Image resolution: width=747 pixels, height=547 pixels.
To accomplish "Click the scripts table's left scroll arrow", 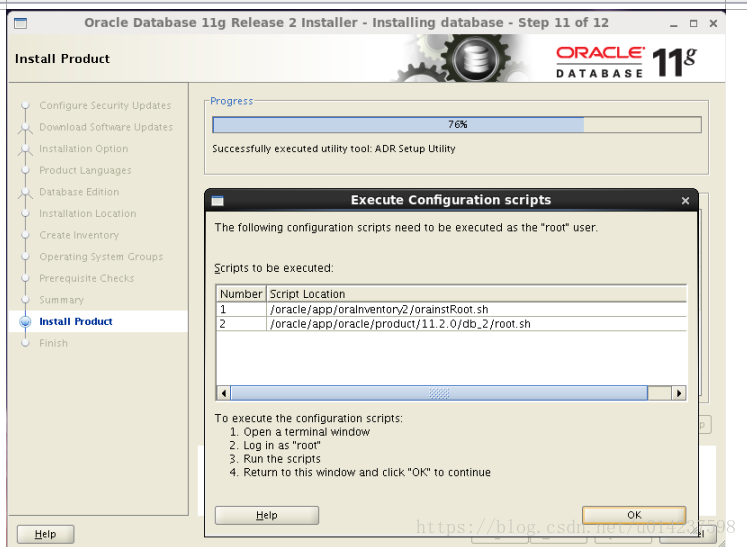I will pyautogui.click(x=224, y=393).
